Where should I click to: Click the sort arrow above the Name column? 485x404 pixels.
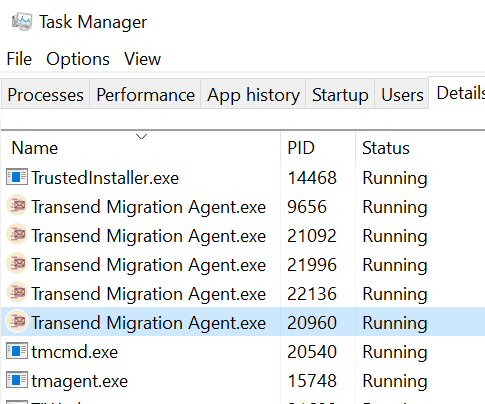tap(142, 136)
